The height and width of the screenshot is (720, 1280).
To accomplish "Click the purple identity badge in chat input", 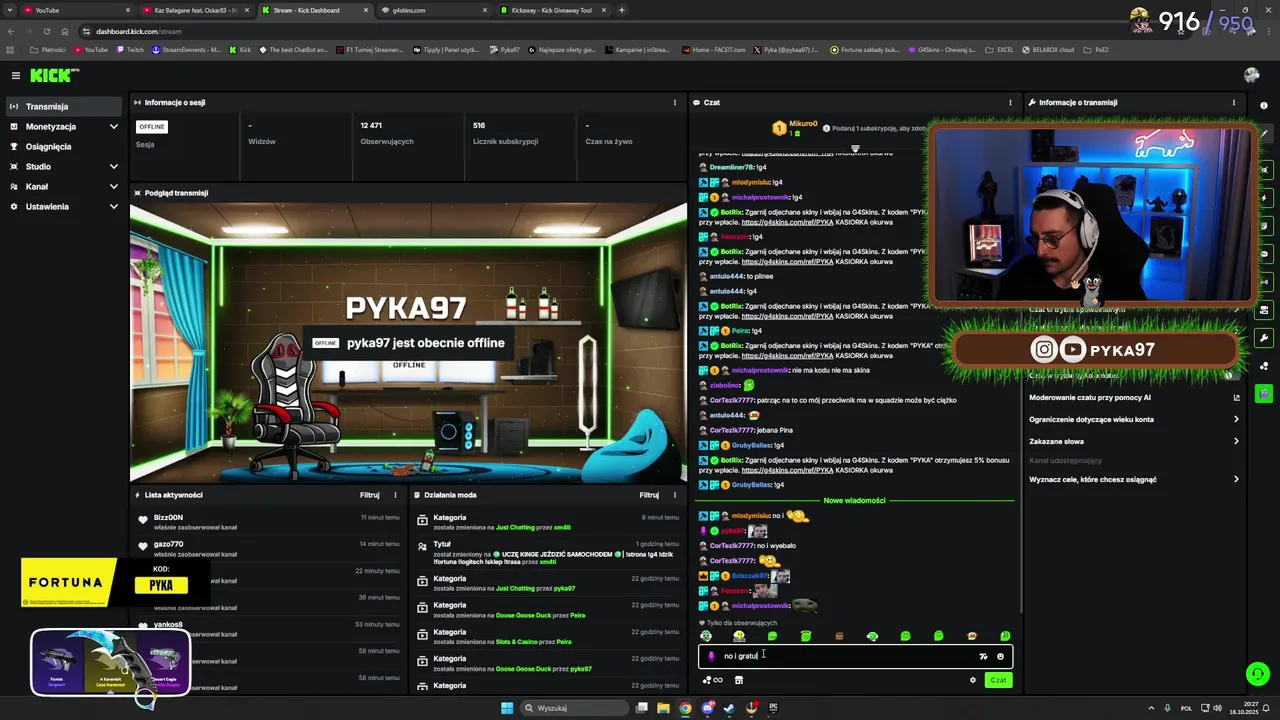I will click(x=711, y=656).
